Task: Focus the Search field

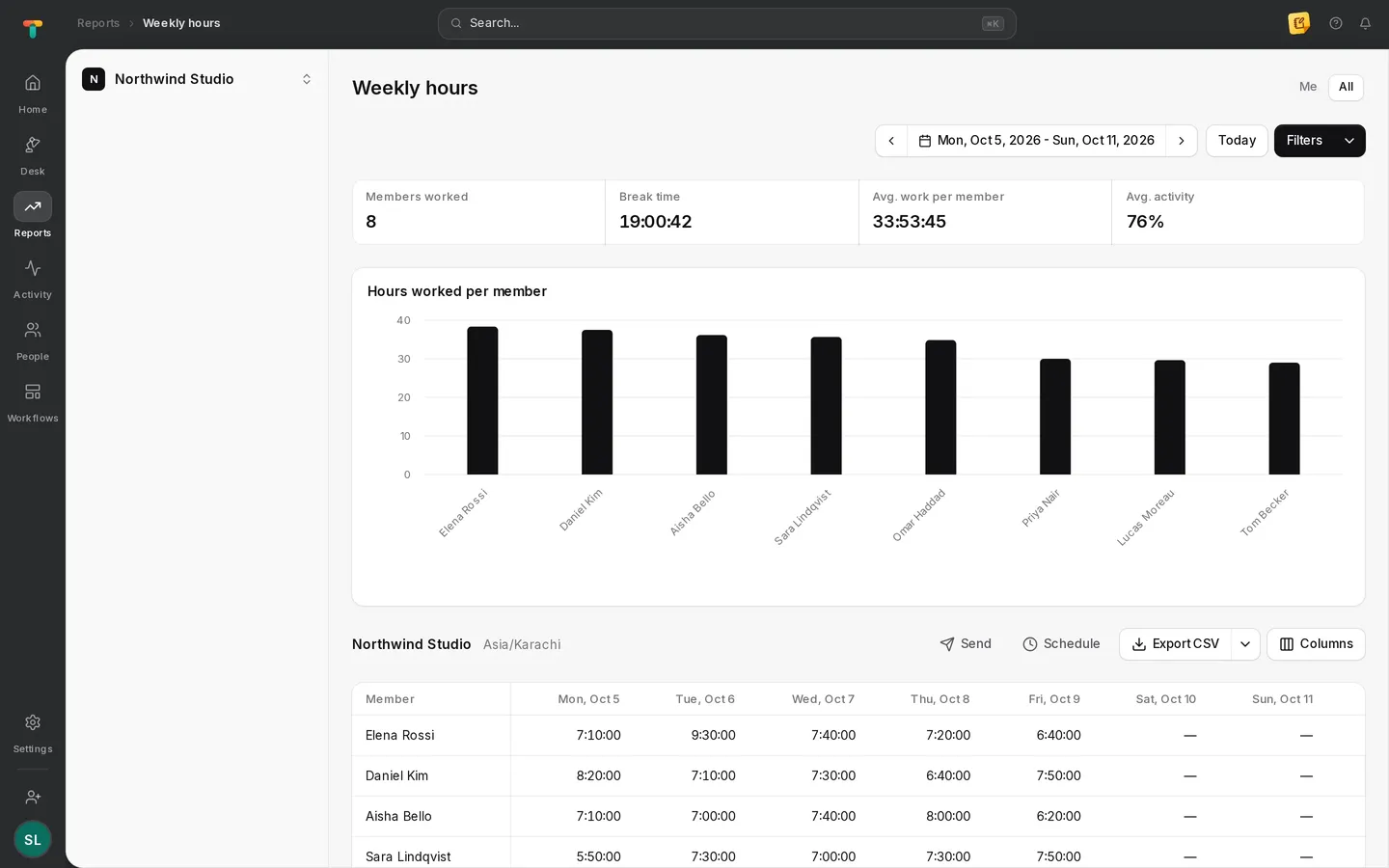Action: click(727, 23)
